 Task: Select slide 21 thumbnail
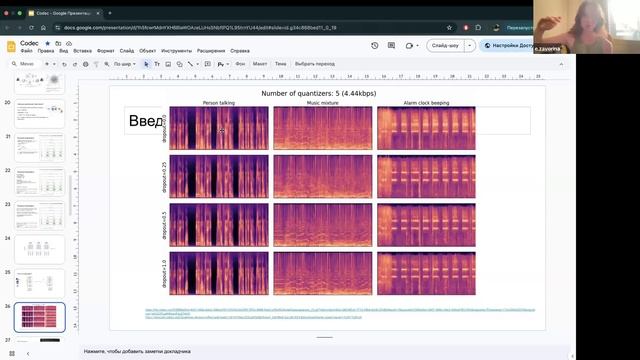tap(40, 148)
